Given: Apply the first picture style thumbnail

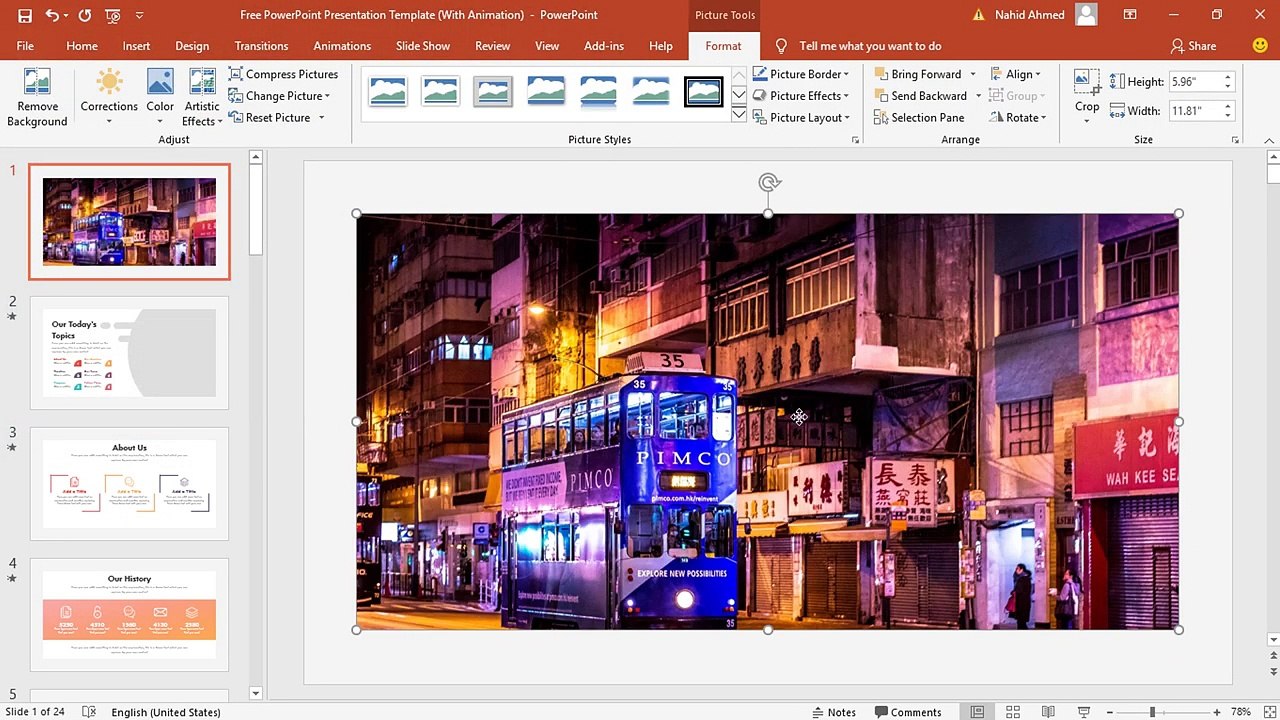Looking at the screenshot, I should pyautogui.click(x=388, y=91).
